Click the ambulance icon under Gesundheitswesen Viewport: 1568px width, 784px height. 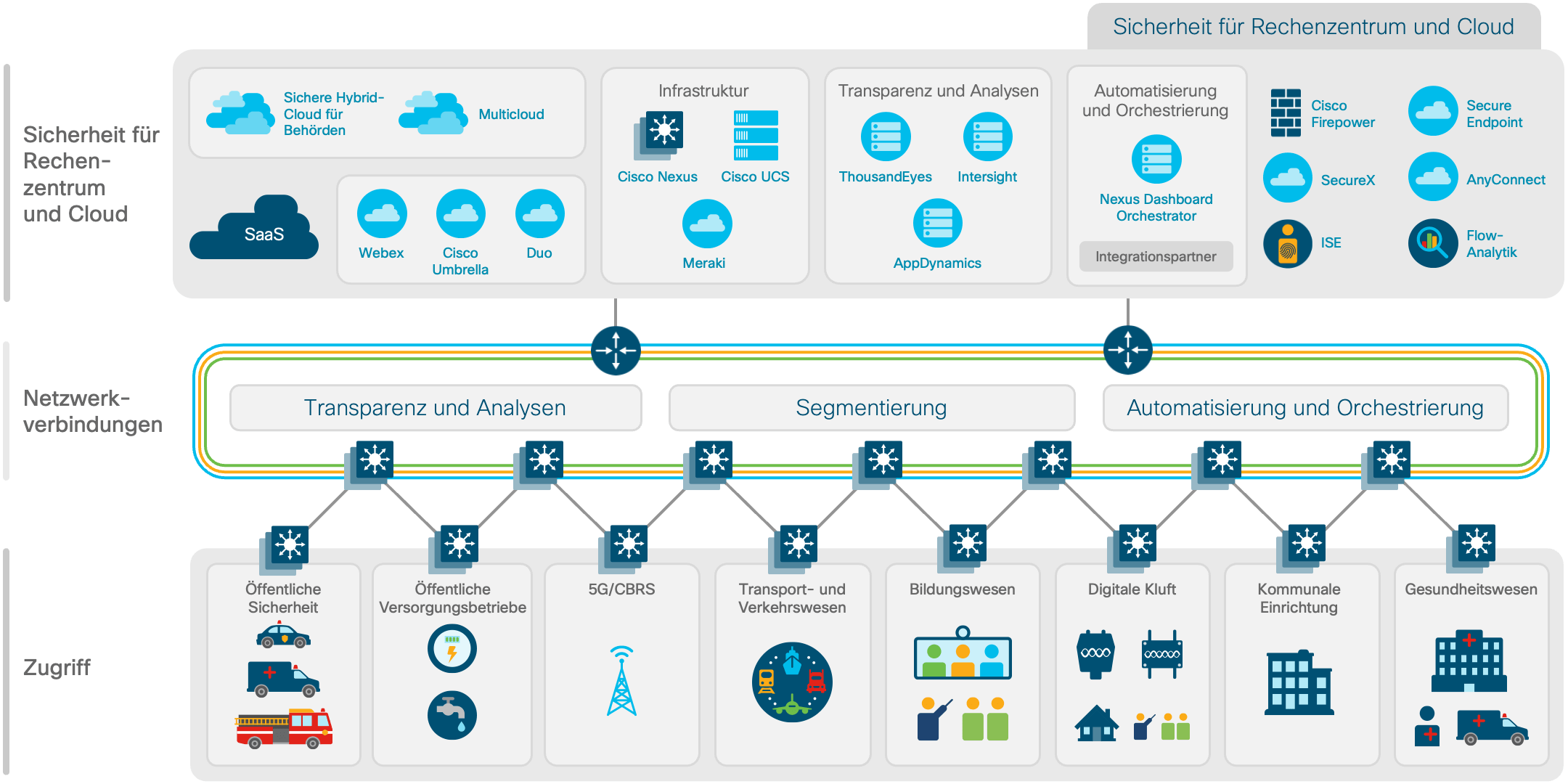pos(1493,727)
